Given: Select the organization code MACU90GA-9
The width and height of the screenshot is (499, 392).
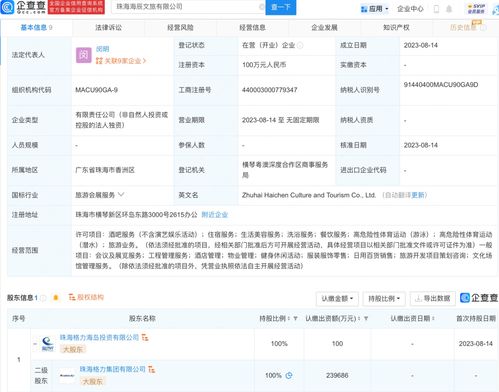Looking at the screenshot, I should point(96,90).
